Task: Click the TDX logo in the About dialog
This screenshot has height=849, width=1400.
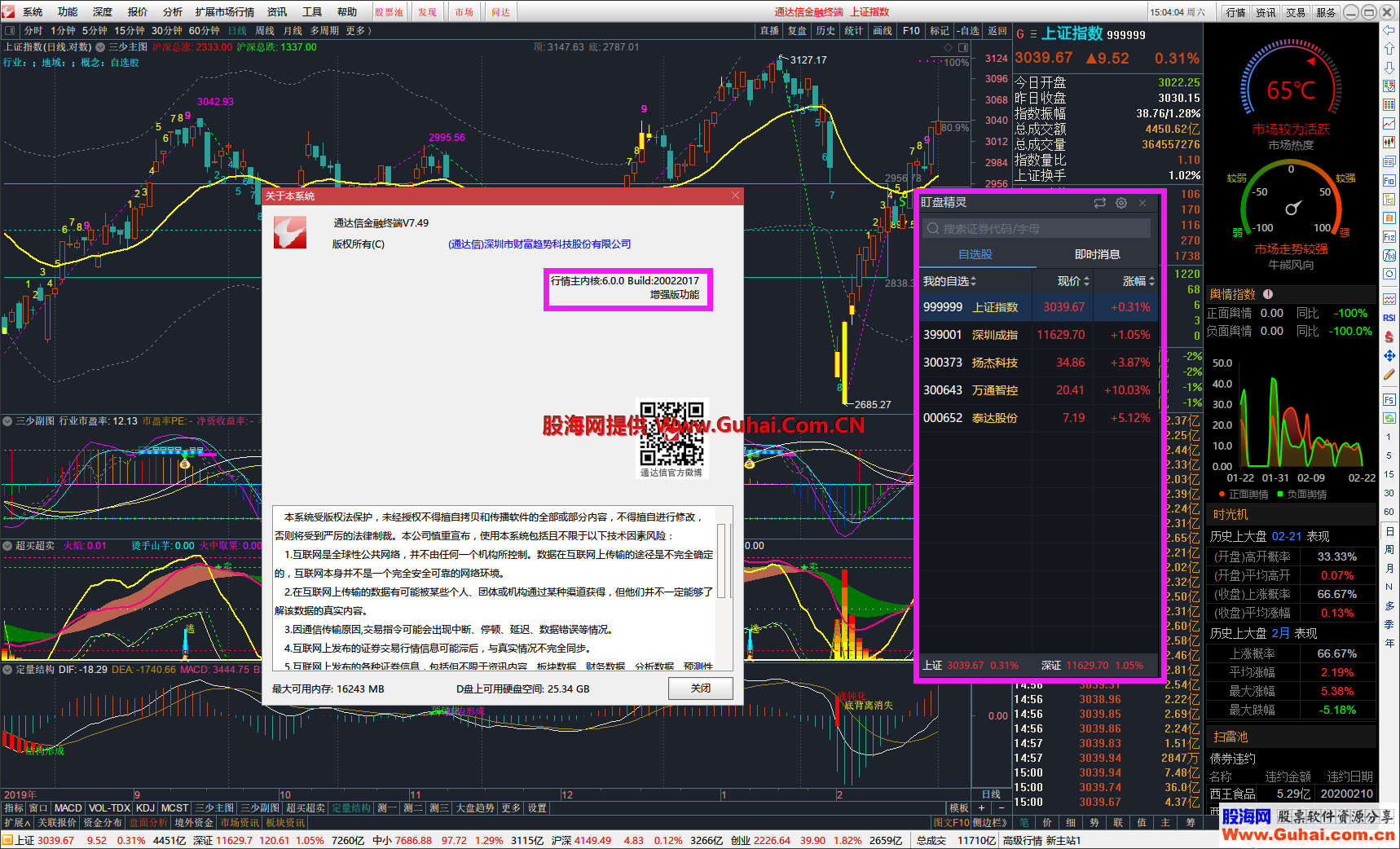Action: coord(290,232)
